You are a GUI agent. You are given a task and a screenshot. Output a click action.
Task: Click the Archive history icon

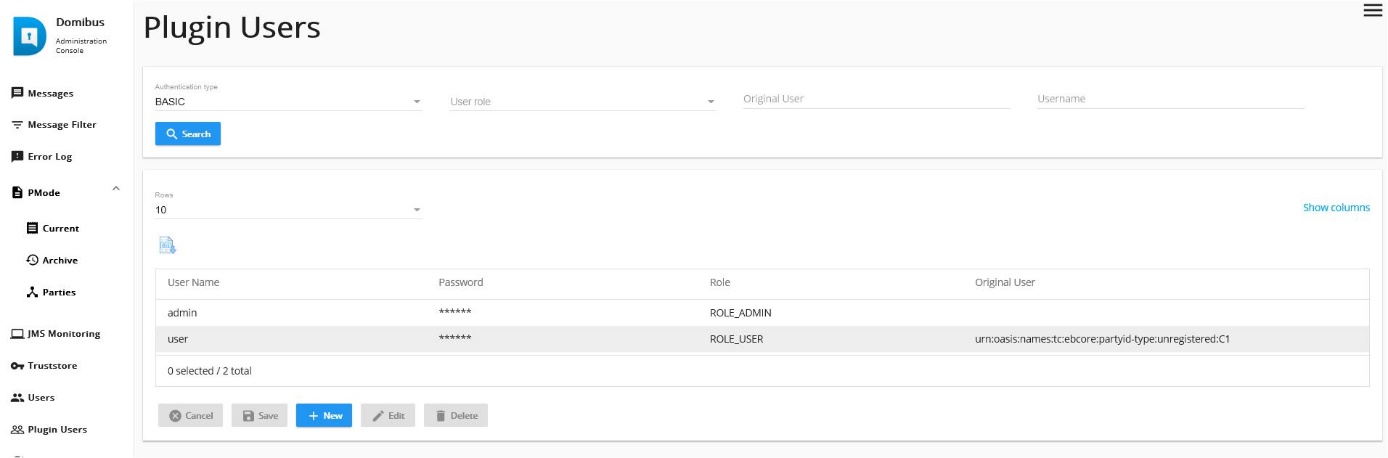coord(33,260)
